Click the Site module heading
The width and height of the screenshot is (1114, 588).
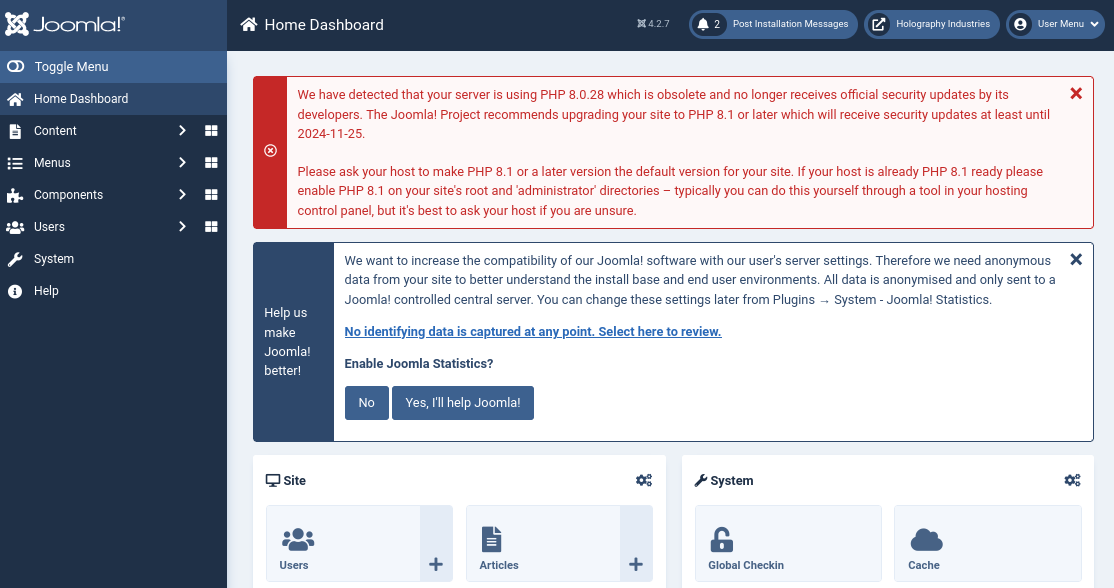pos(286,481)
